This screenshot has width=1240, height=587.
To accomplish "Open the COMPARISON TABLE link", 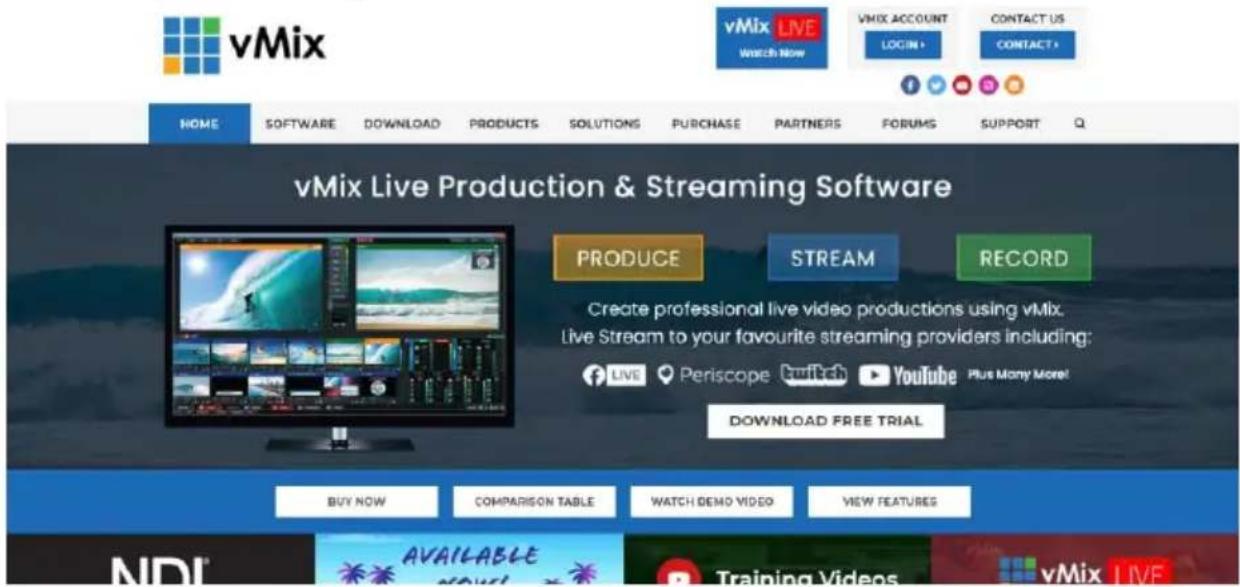I will pos(534,502).
